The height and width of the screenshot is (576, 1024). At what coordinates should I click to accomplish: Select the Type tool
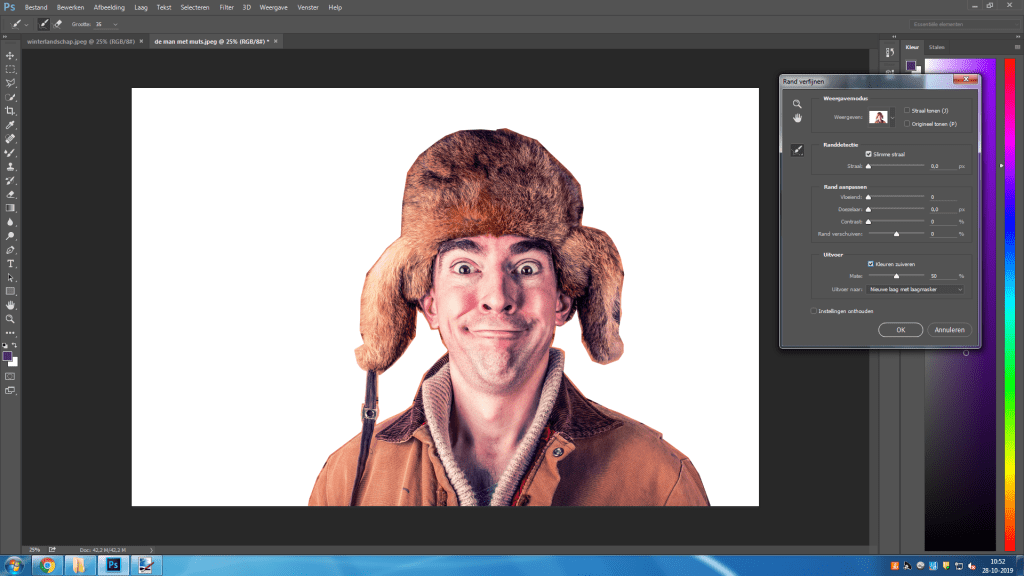click(10, 263)
